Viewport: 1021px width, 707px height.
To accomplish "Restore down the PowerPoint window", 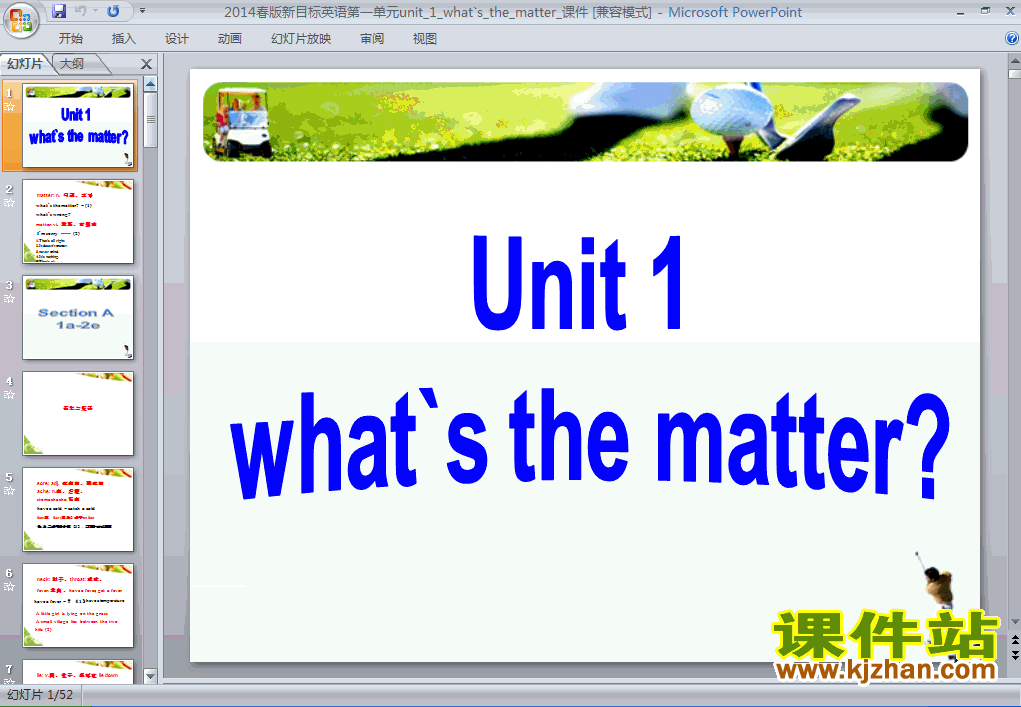I will (985, 11).
